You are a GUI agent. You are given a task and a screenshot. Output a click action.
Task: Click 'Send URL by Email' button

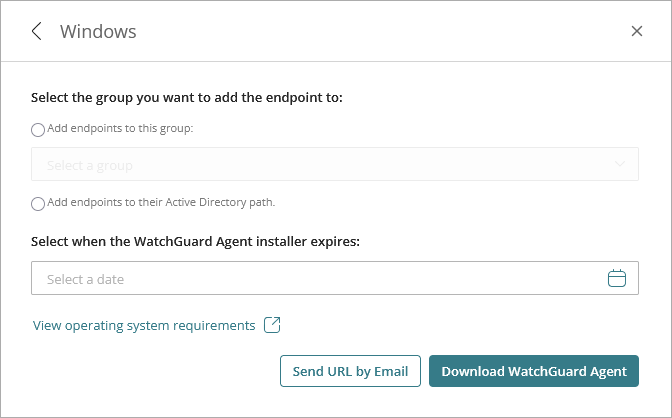click(350, 371)
